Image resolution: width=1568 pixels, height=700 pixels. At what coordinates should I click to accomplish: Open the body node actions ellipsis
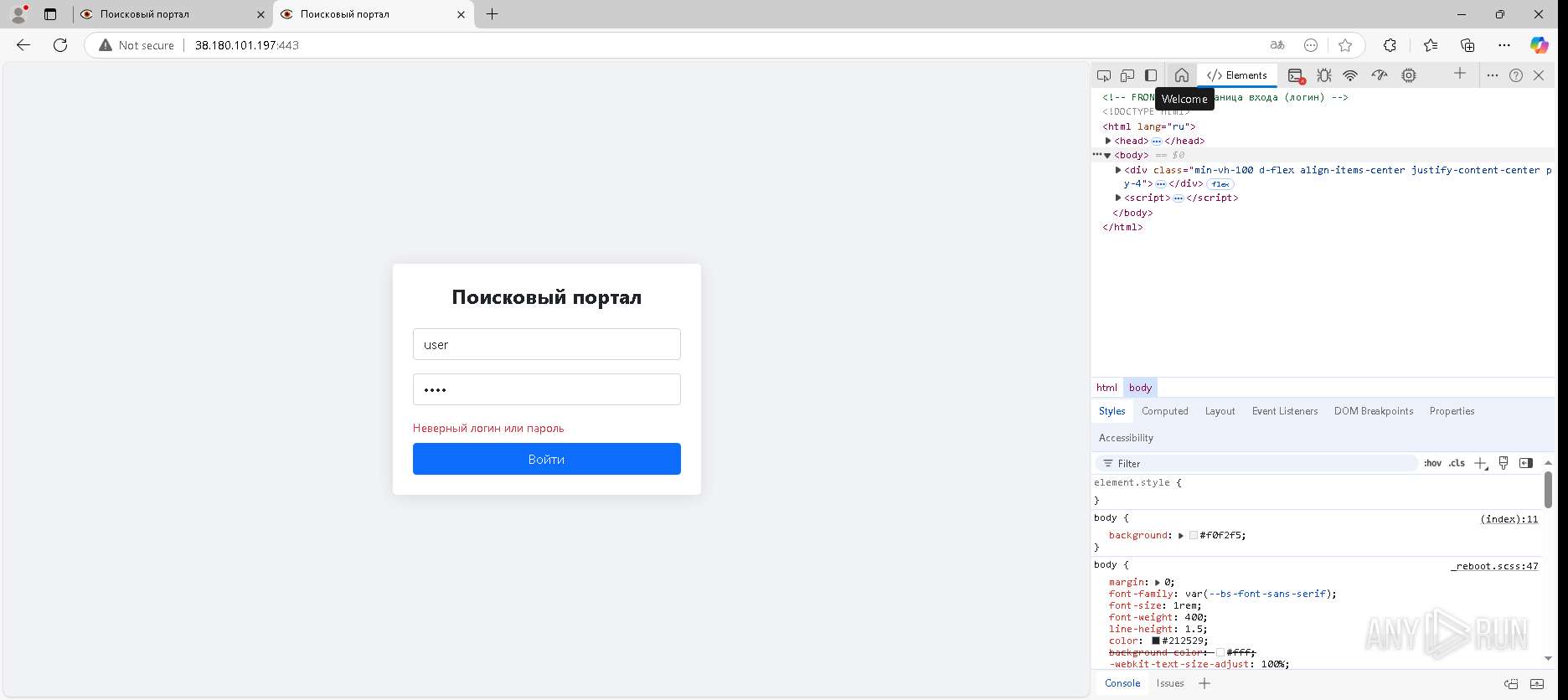(1097, 155)
